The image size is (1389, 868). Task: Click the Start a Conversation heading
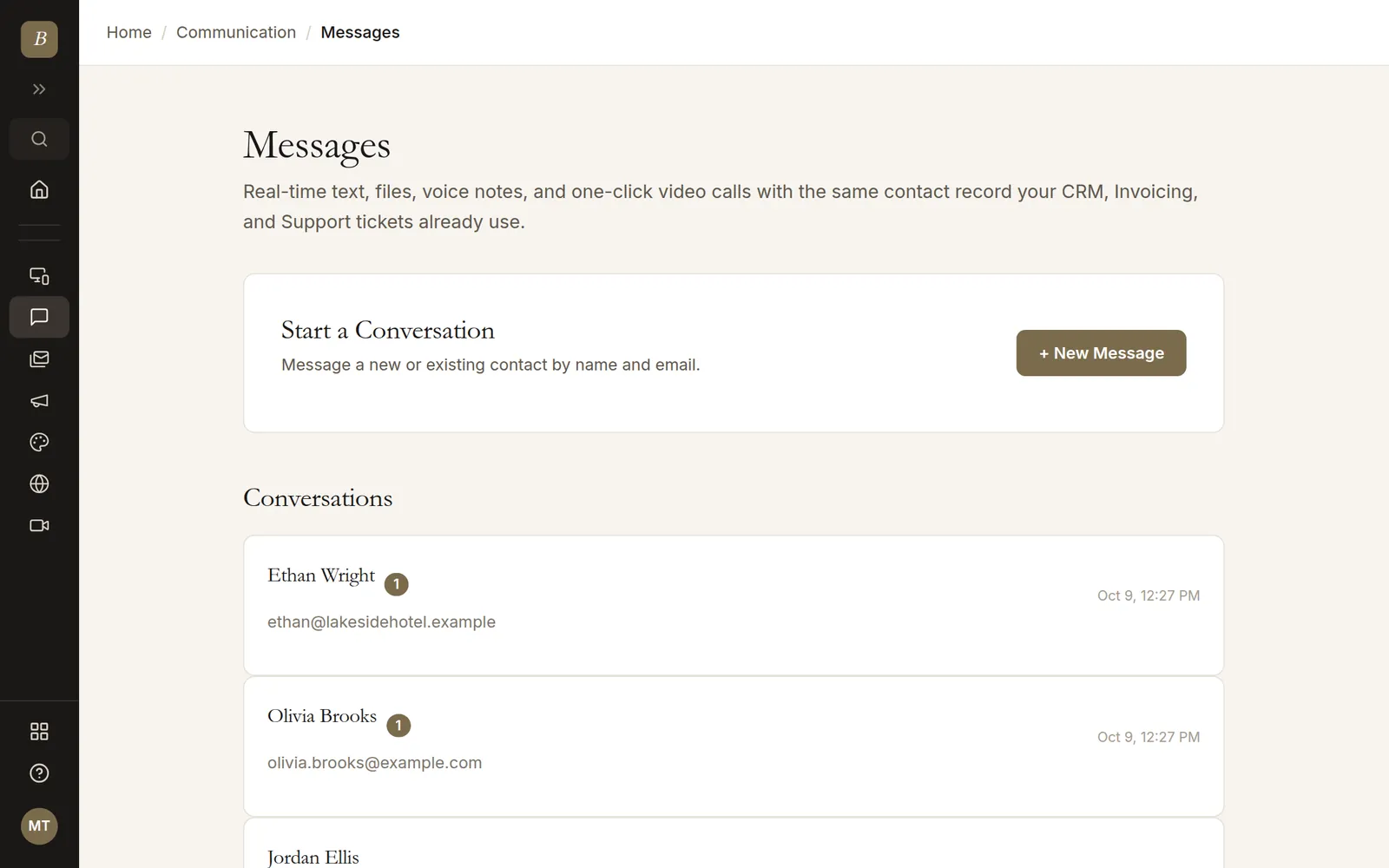(388, 331)
